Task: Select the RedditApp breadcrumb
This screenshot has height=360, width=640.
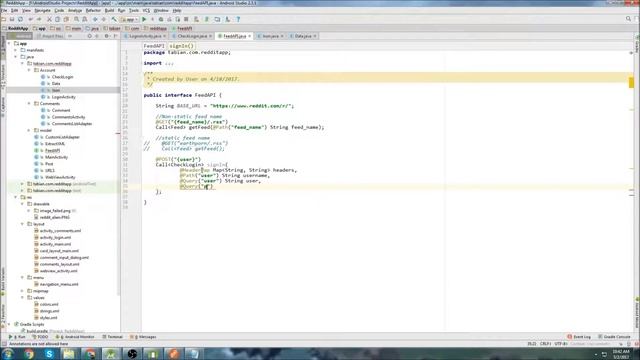Action: click(x=16, y=29)
